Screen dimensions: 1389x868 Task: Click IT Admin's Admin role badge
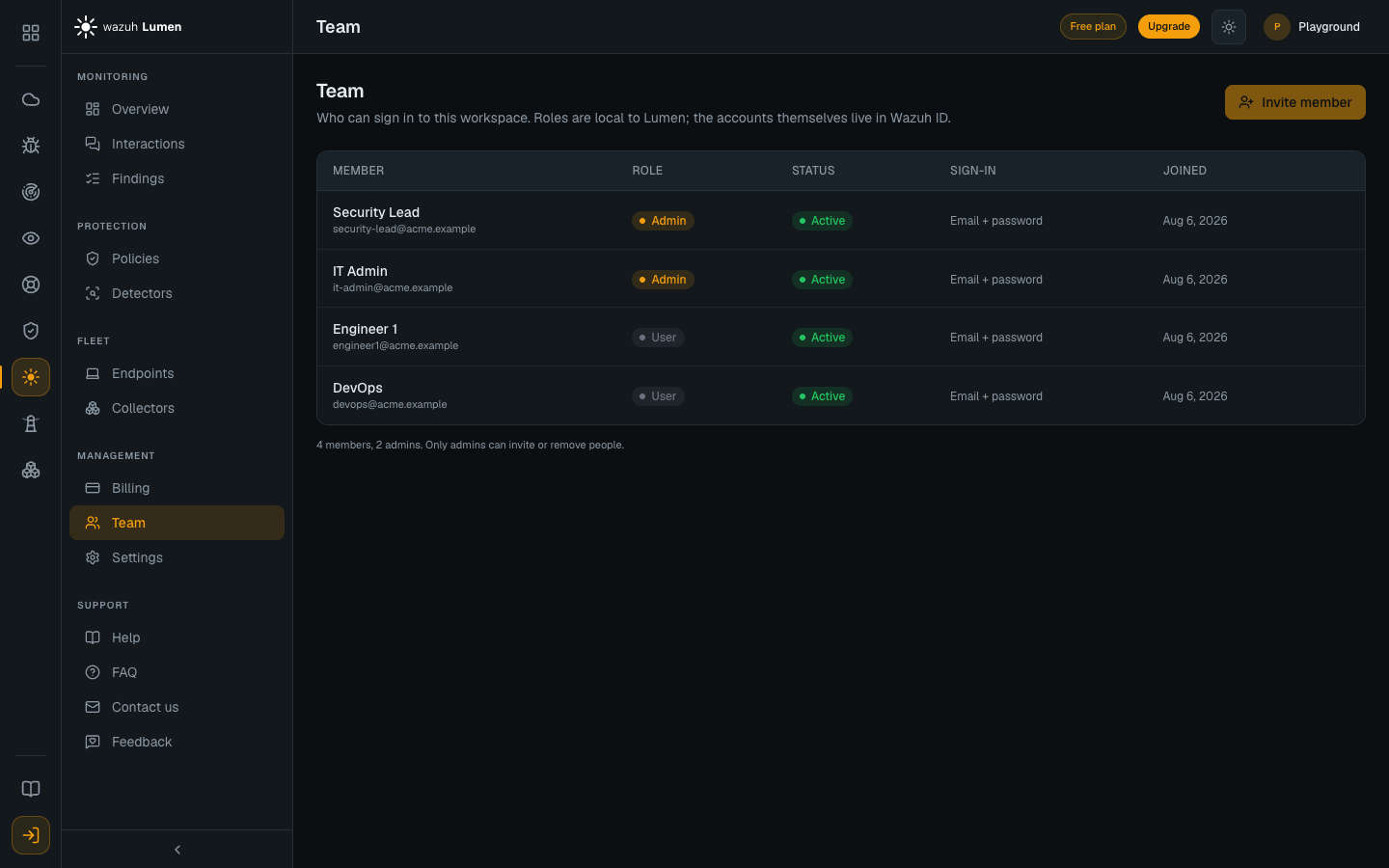pos(663,280)
